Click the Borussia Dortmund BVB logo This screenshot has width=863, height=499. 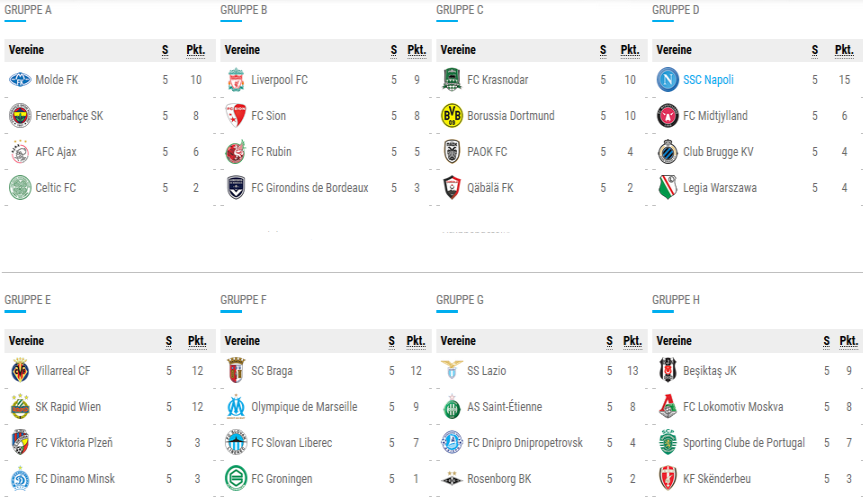coord(452,116)
